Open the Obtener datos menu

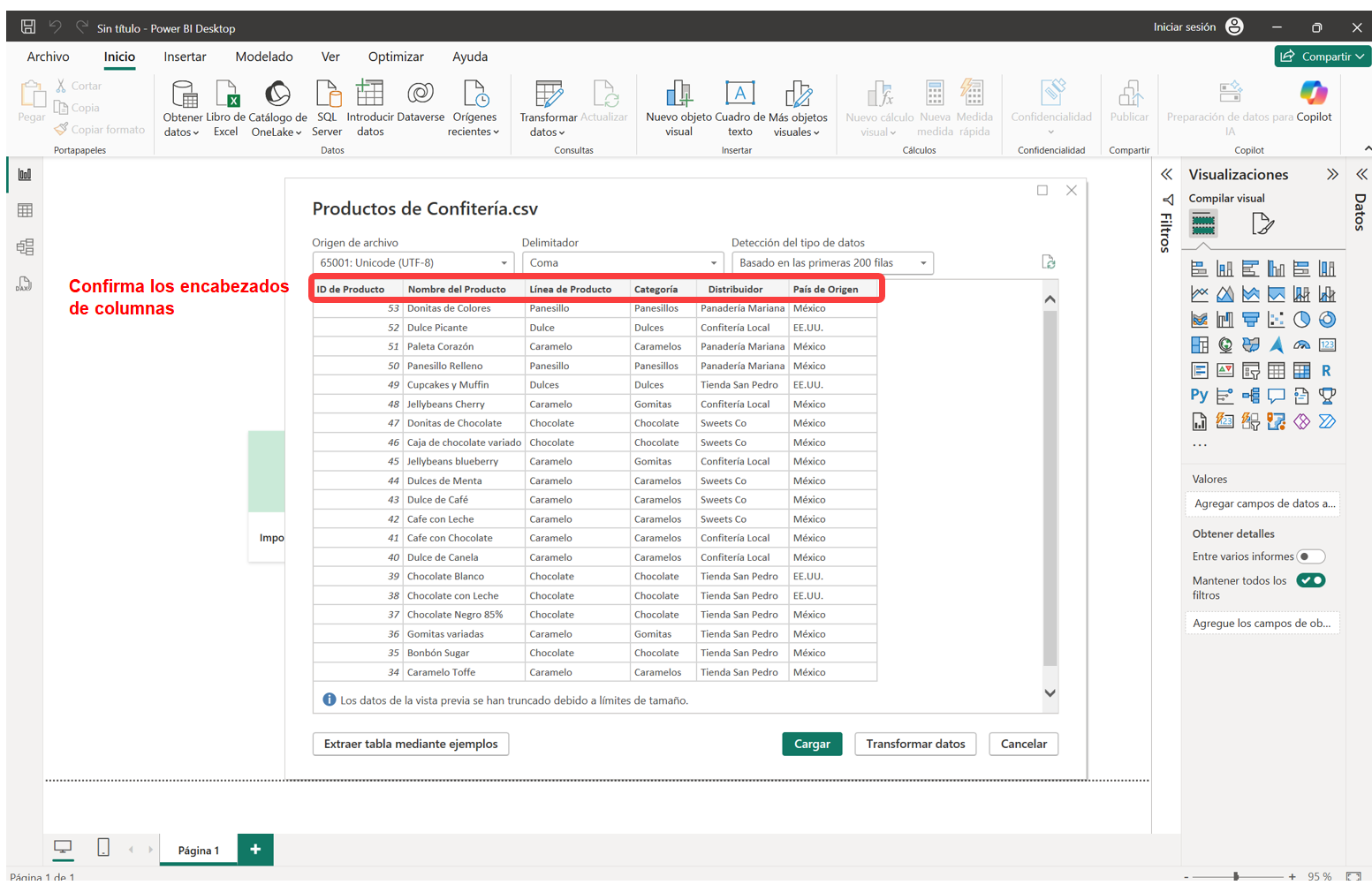click(x=183, y=109)
